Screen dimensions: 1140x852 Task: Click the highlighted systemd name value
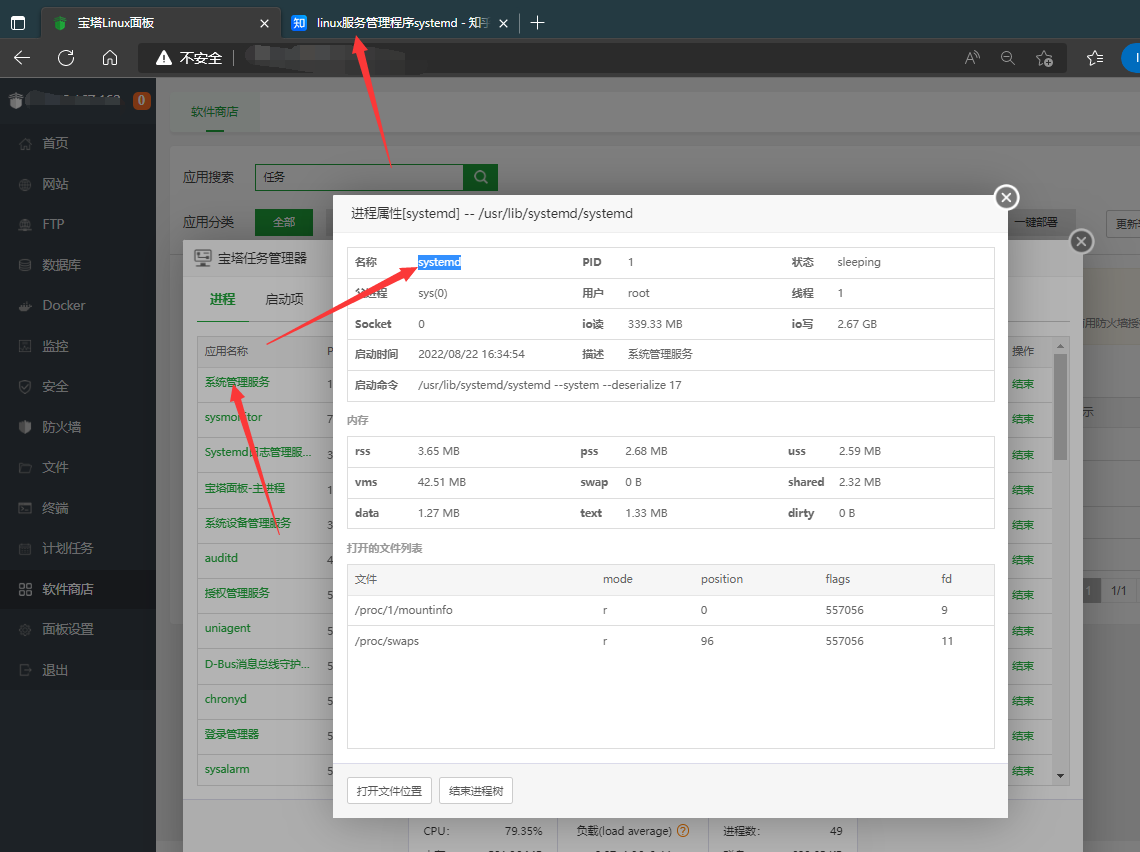pyautogui.click(x=439, y=262)
